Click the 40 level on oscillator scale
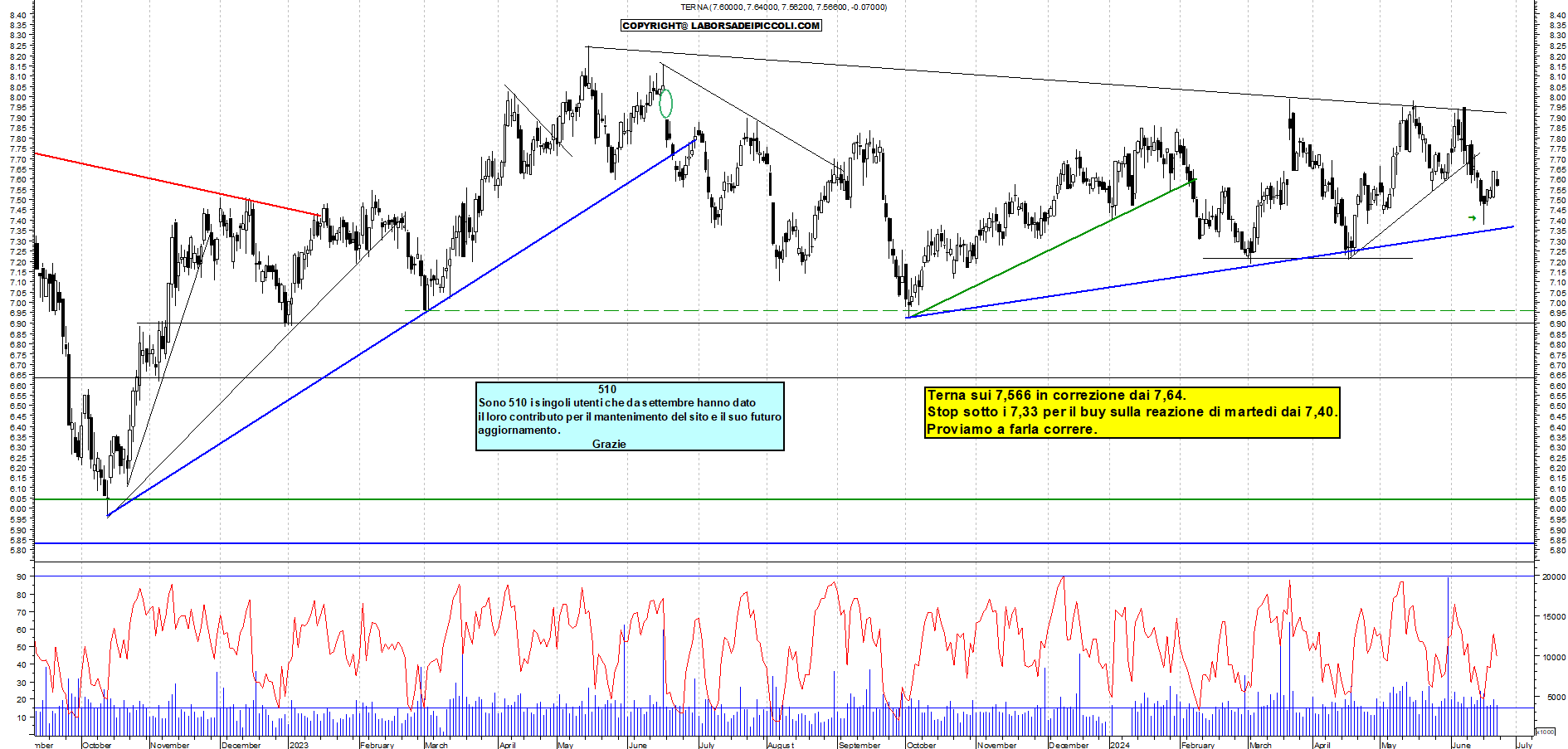Screen dimensions: 1568x749 click(21, 664)
